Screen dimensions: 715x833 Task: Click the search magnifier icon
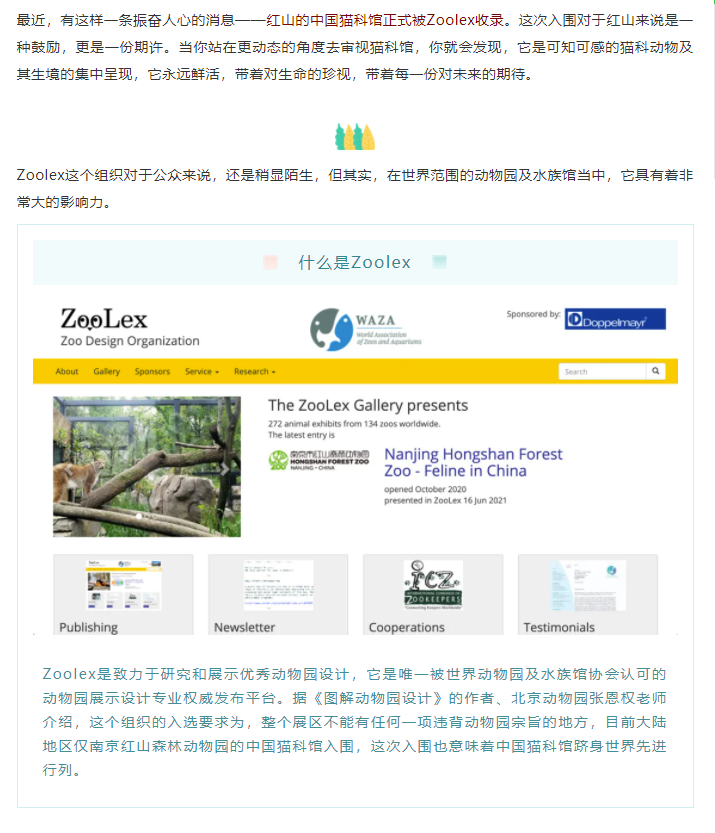656,371
